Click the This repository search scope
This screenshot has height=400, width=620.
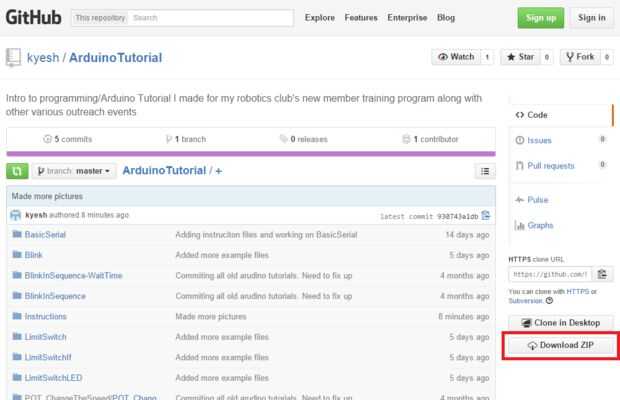(100, 18)
